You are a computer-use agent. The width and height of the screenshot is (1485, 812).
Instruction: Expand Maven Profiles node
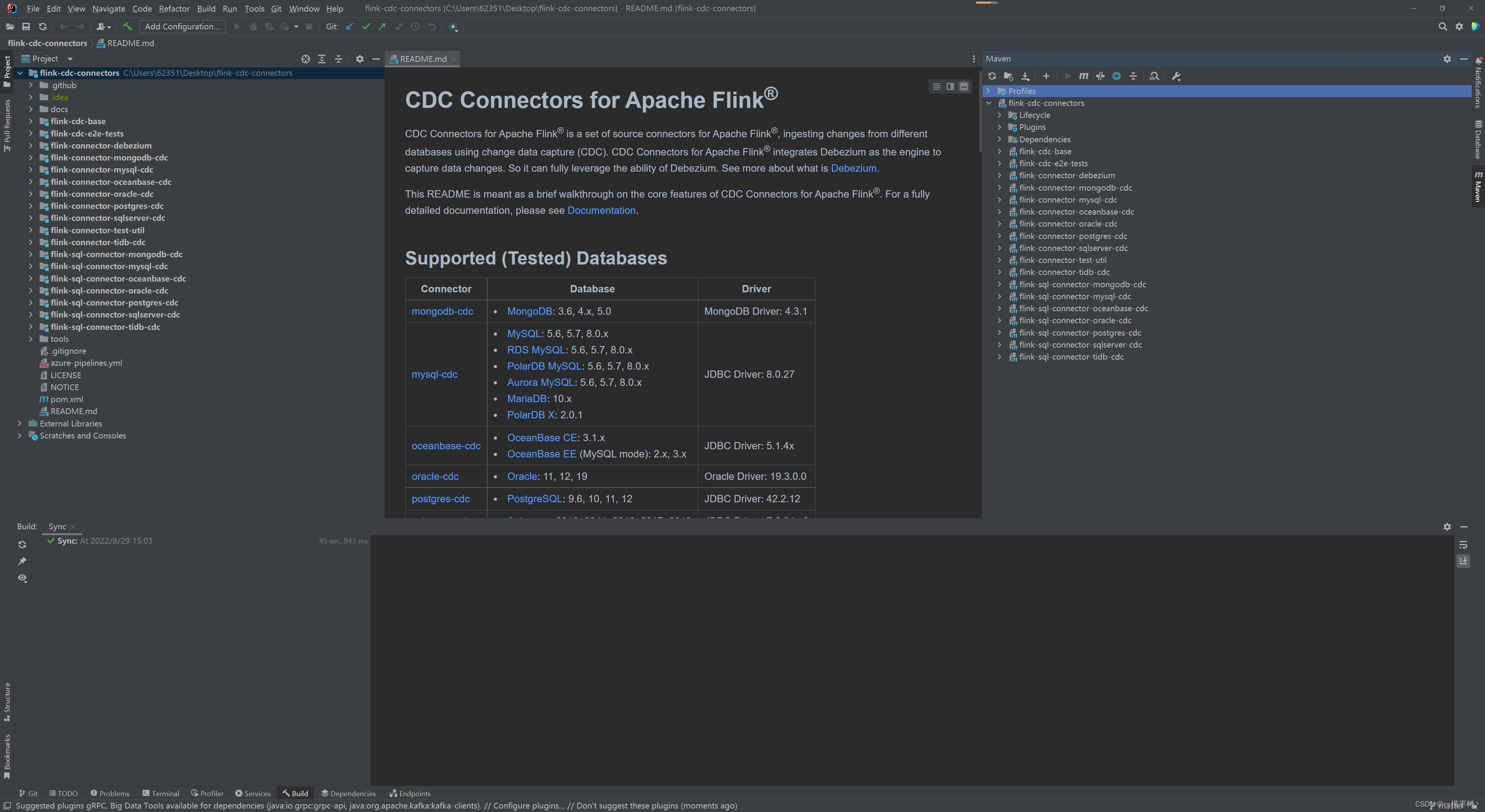tap(989, 91)
